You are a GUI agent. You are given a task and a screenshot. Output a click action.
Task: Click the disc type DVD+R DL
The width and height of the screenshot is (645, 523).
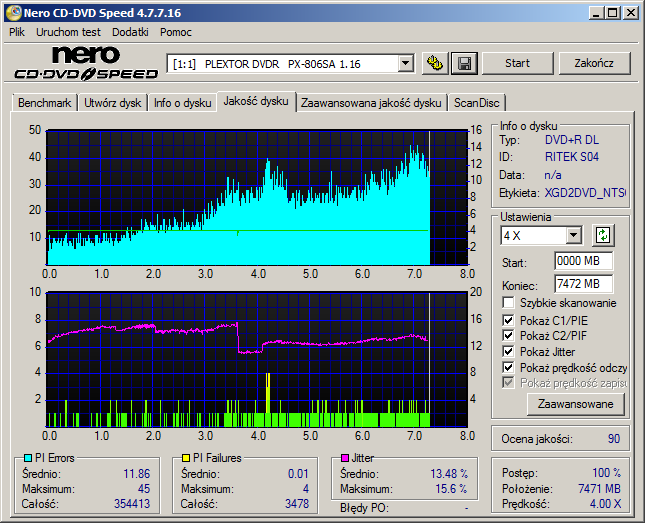click(x=572, y=140)
